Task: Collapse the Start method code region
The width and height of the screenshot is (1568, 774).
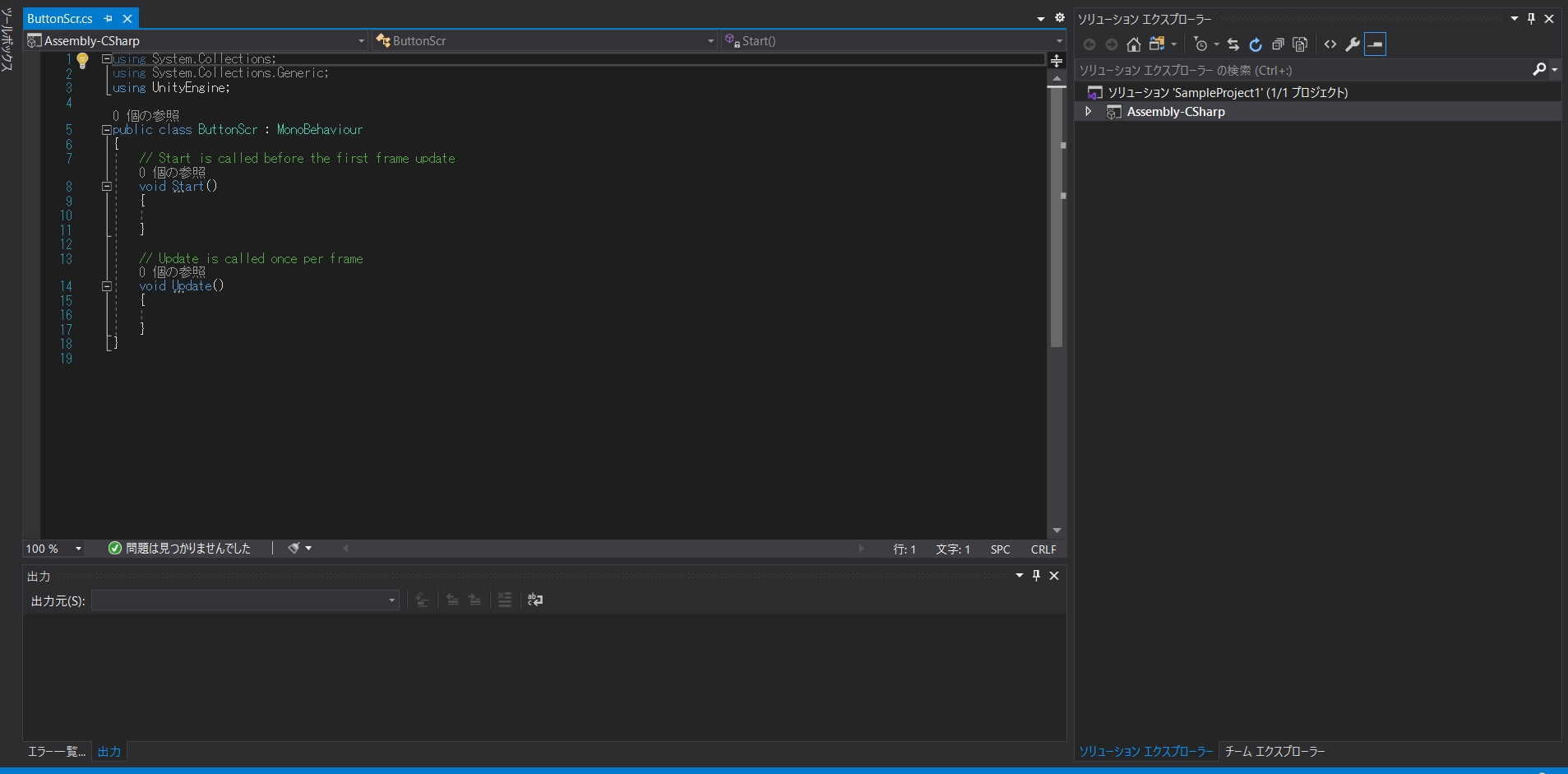Action: pyautogui.click(x=107, y=186)
